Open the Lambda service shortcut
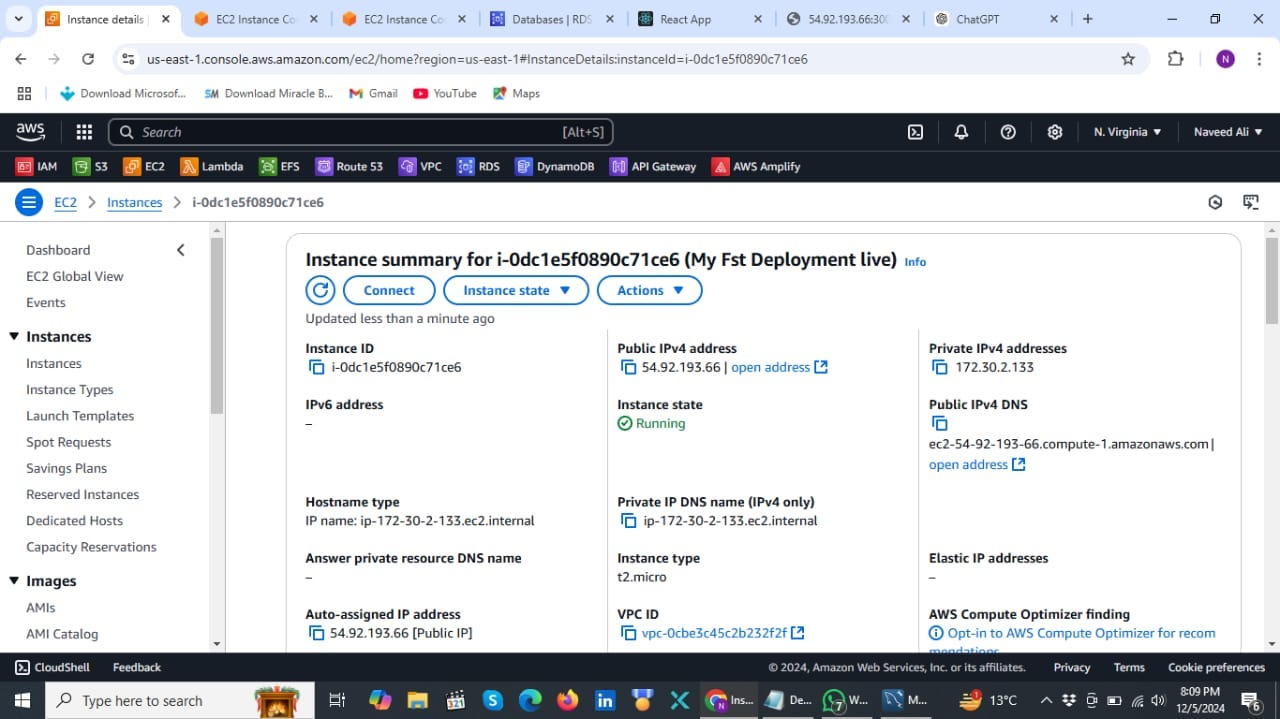 click(x=211, y=166)
